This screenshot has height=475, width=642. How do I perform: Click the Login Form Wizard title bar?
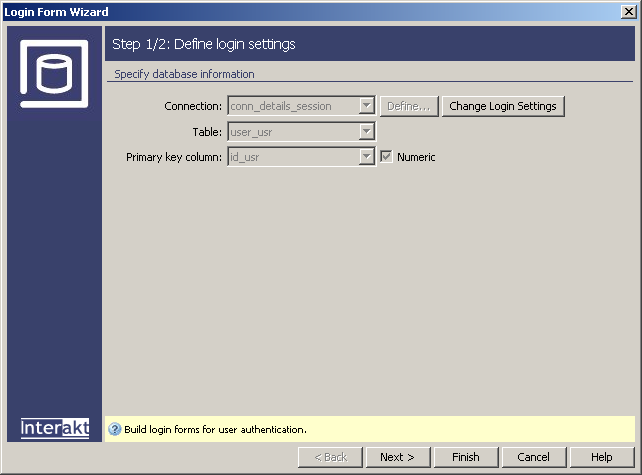click(x=300, y=12)
